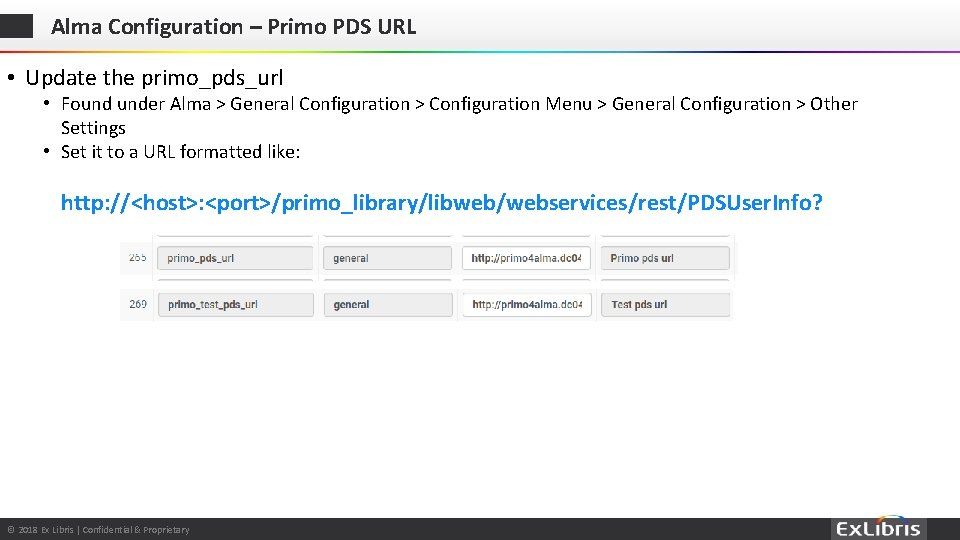
Task: Select the general field in row 269
Action: coord(388,304)
